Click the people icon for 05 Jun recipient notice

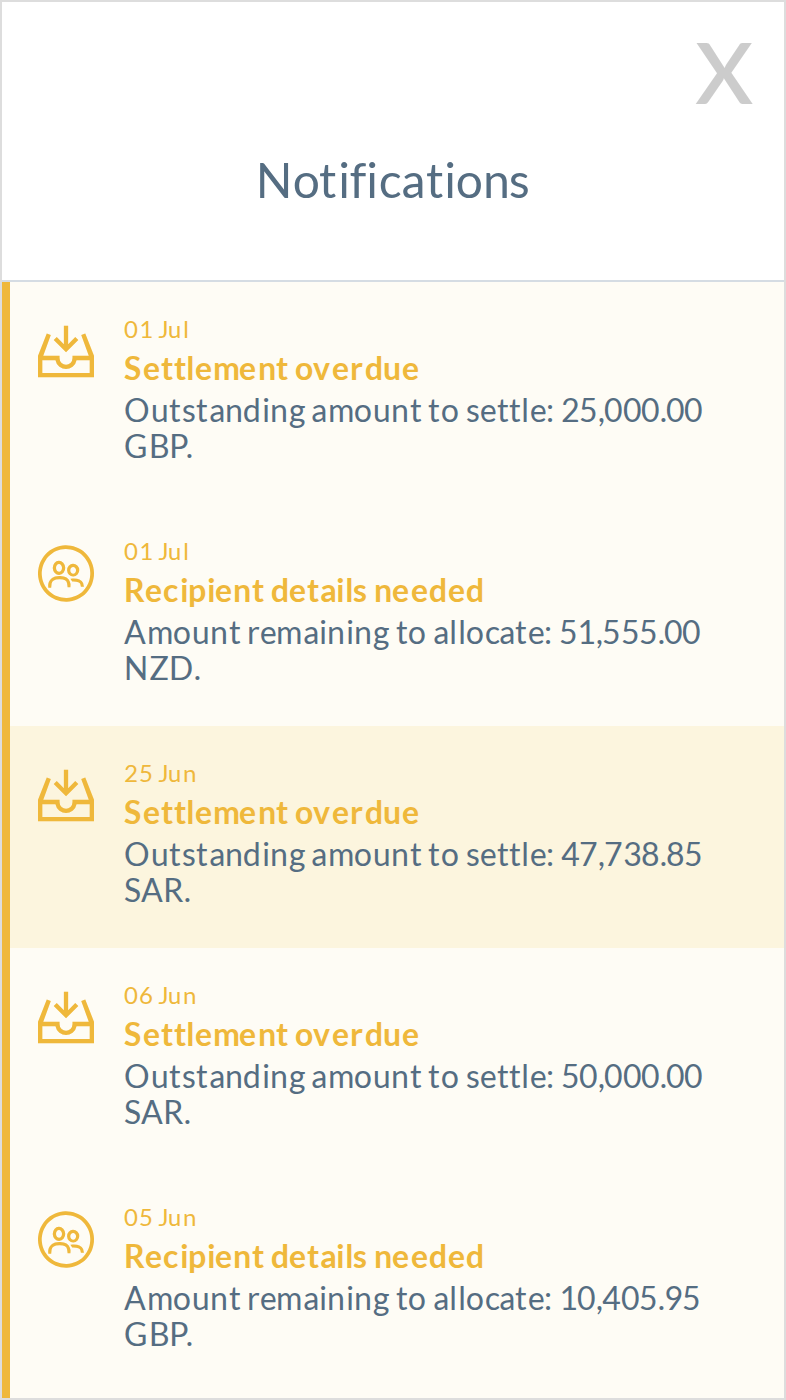[x=66, y=1240]
